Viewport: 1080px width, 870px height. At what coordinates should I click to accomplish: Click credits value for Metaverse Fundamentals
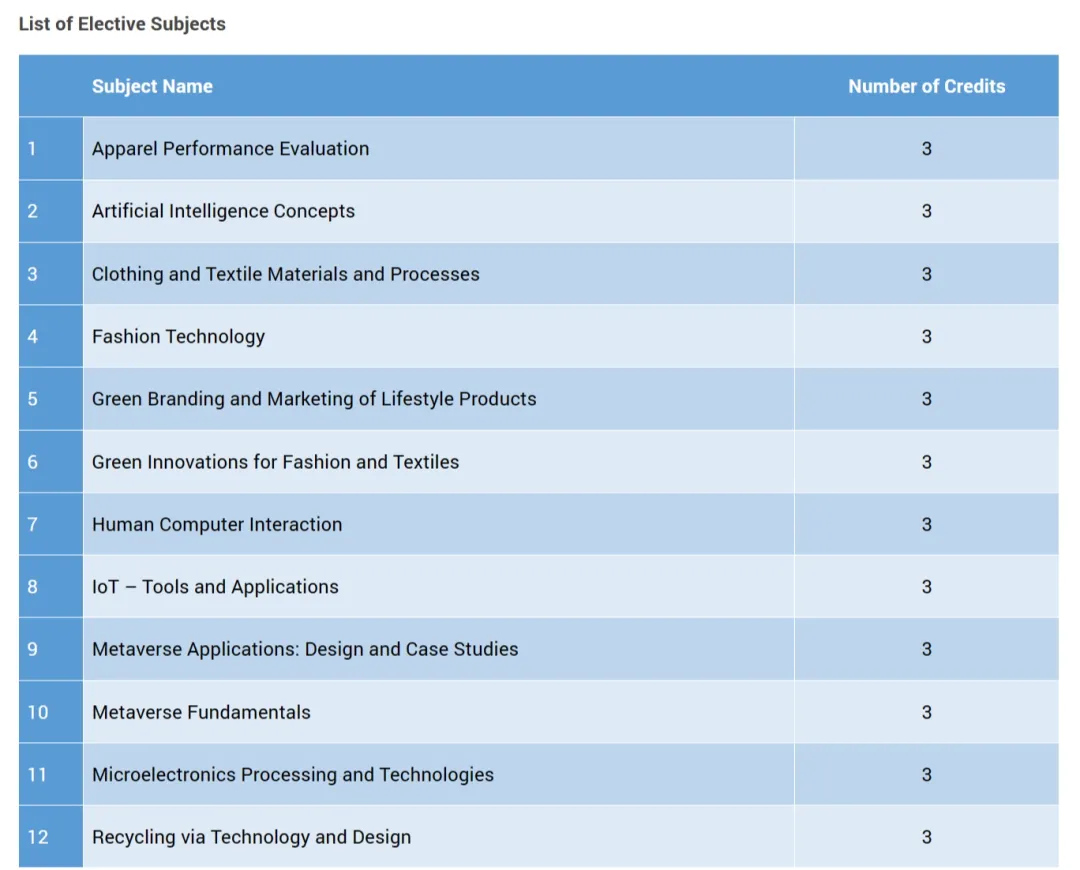tap(926, 712)
